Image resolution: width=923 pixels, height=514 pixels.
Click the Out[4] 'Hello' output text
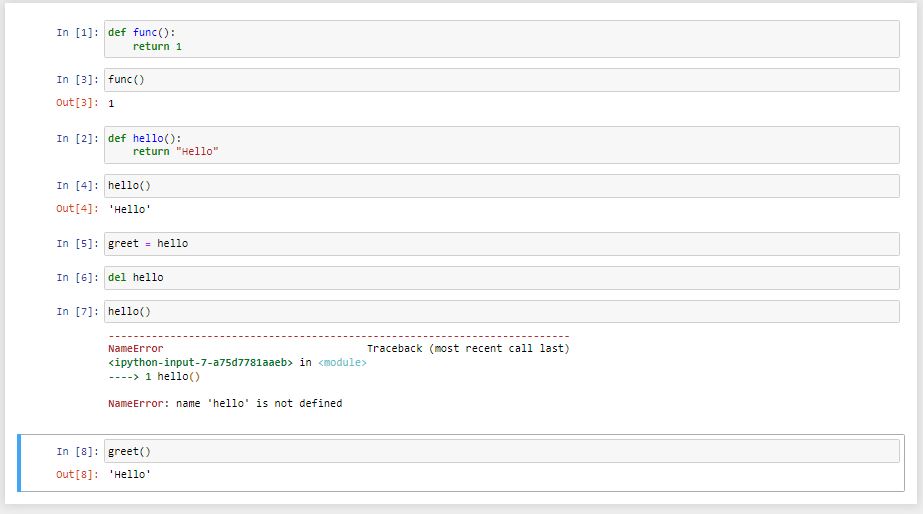129,209
